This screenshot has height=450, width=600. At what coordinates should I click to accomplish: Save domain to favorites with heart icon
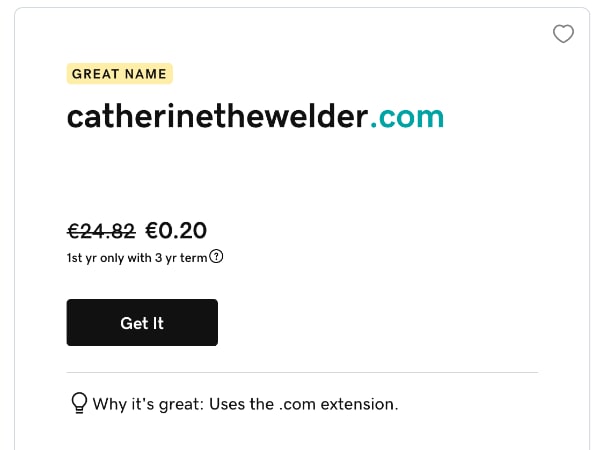point(563,35)
